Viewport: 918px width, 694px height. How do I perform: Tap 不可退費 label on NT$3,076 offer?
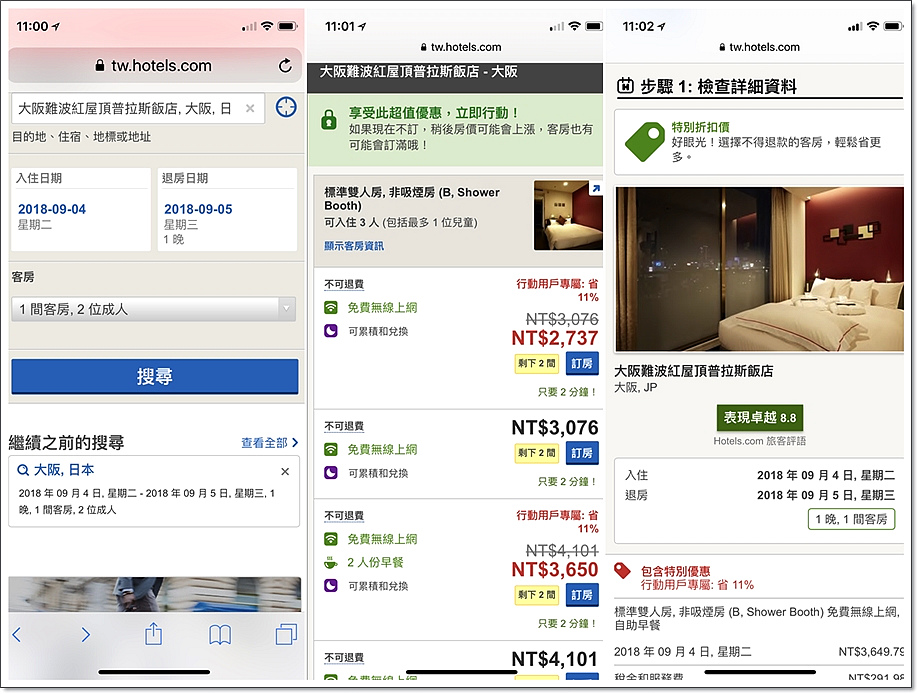[344, 426]
